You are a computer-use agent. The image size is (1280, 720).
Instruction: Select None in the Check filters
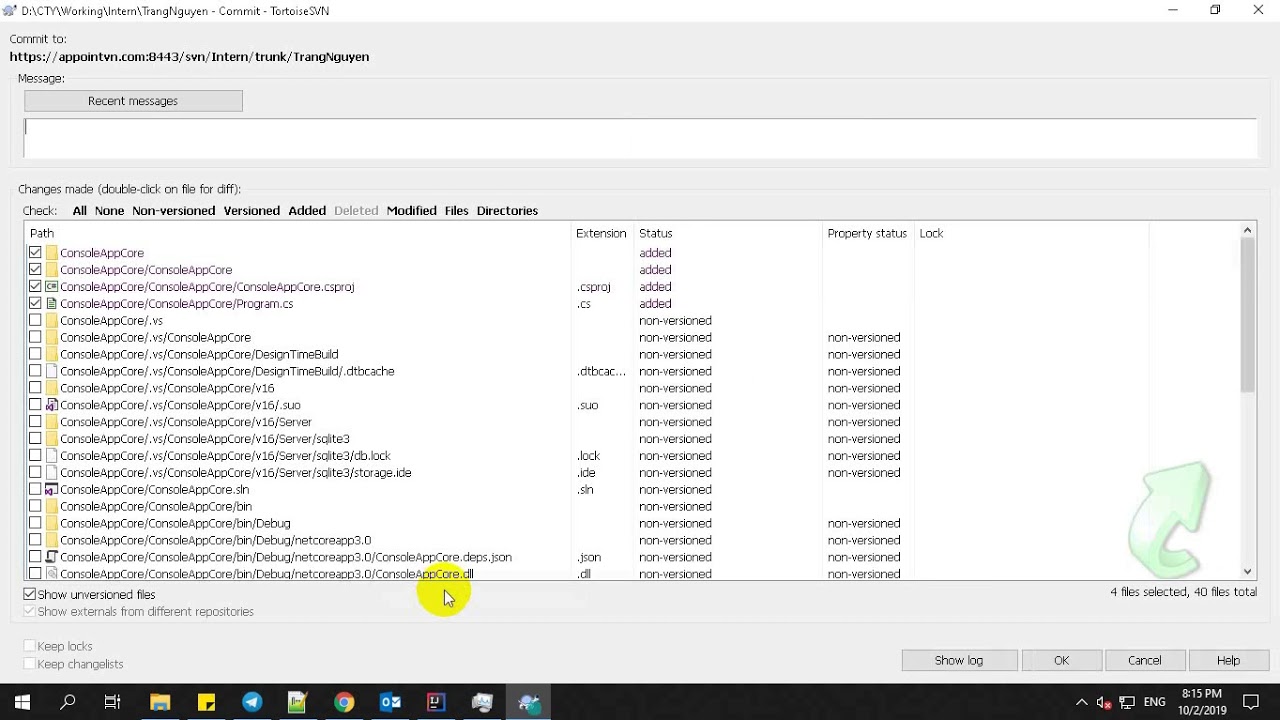coord(109,211)
